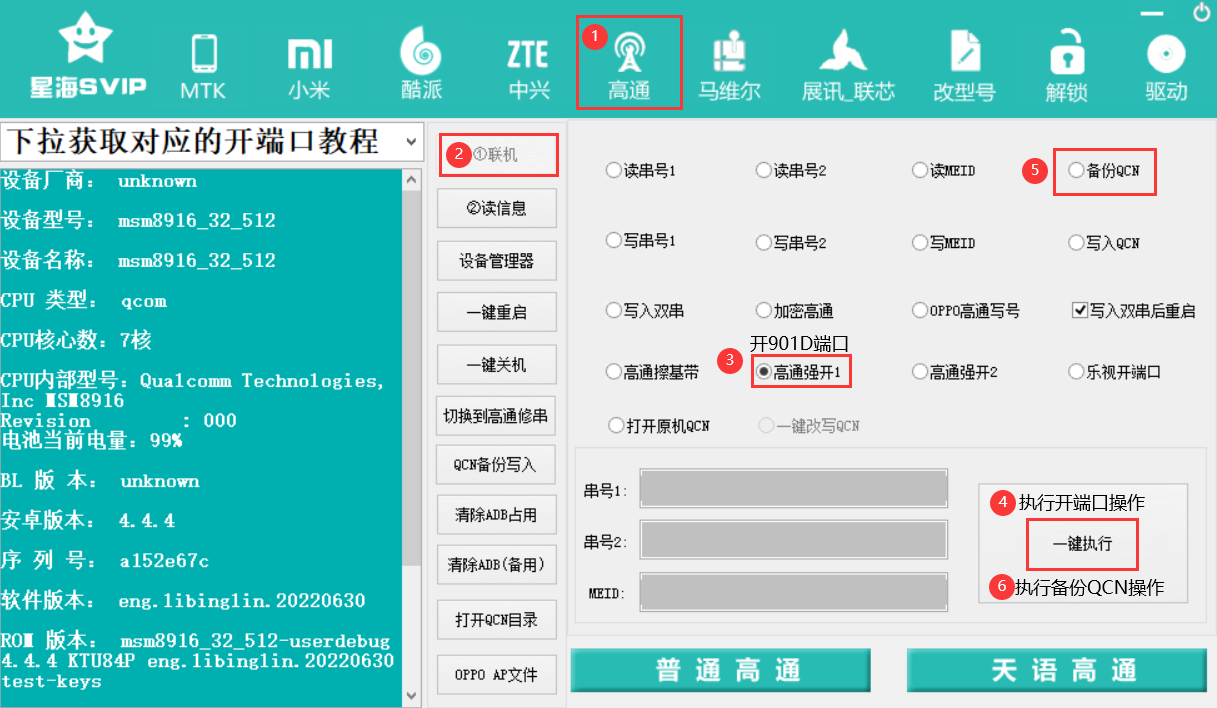Click the 天语高通 button
1217x708 pixels.
tap(1058, 670)
